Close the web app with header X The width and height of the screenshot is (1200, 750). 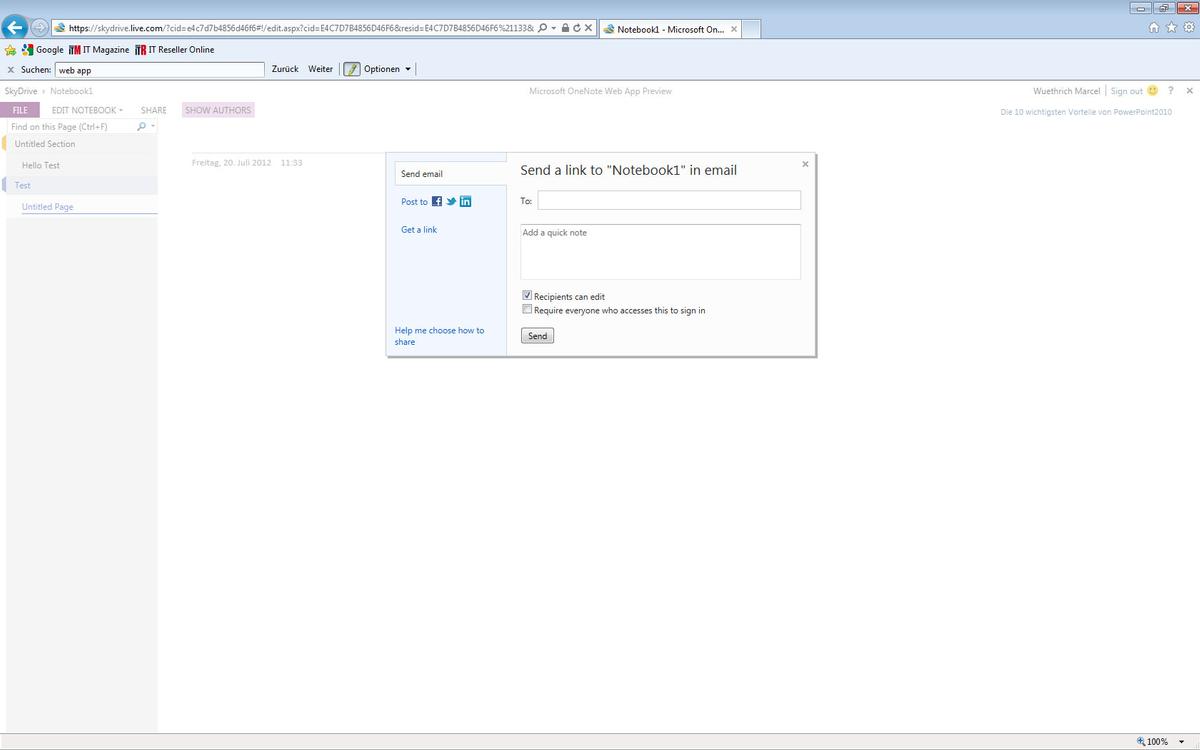[1189, 90]
